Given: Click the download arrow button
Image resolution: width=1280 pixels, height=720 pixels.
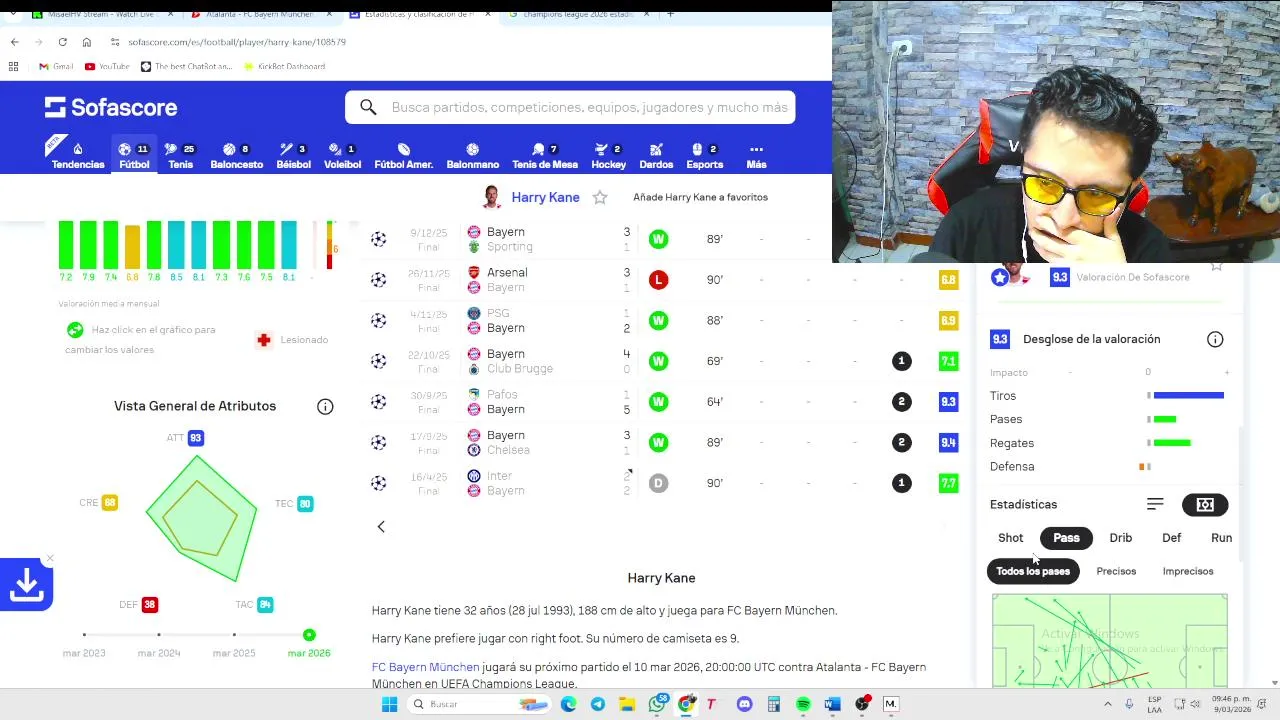Looking at the screenshot, I should 26,586.
